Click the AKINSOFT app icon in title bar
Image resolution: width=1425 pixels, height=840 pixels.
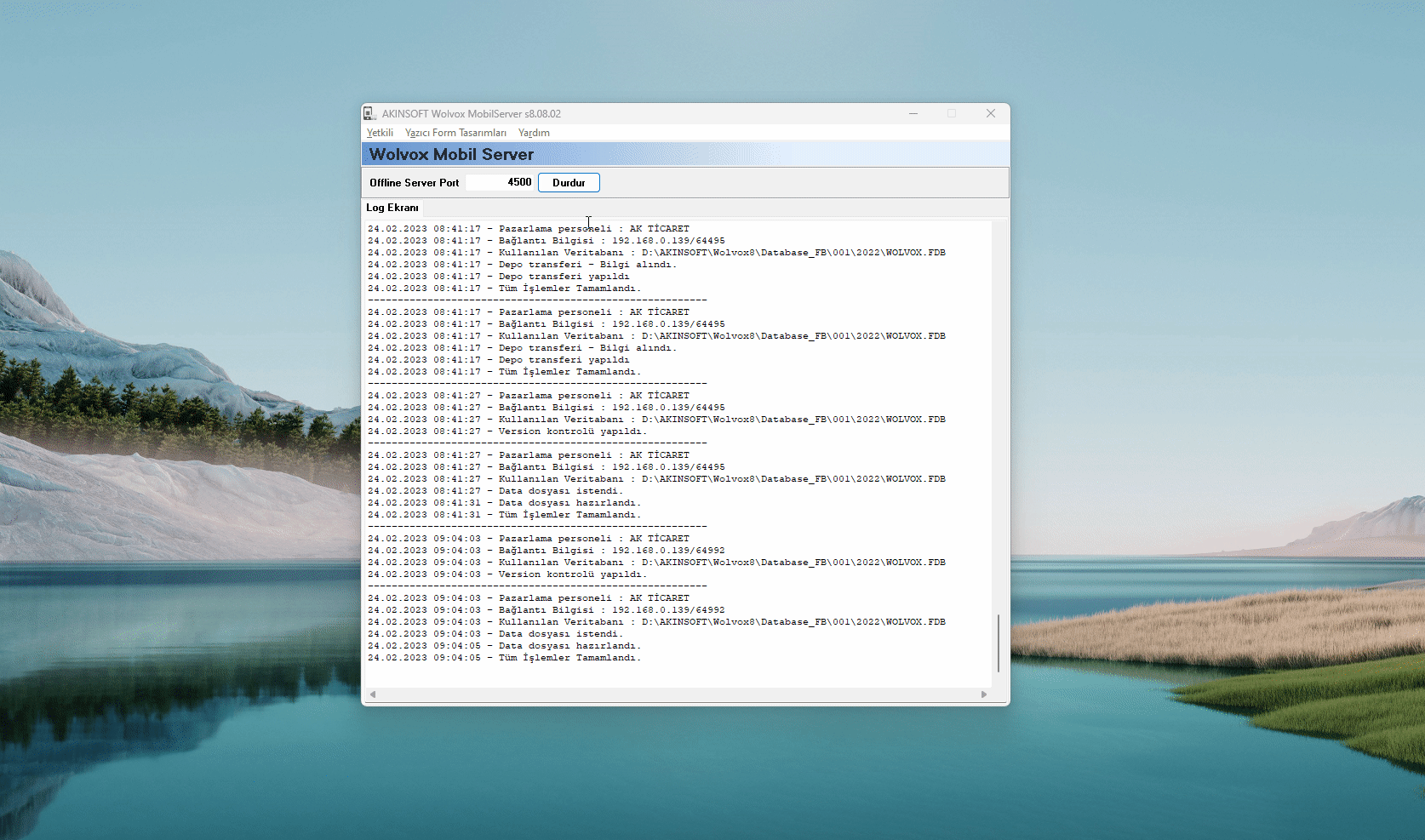tap(369, 113)
